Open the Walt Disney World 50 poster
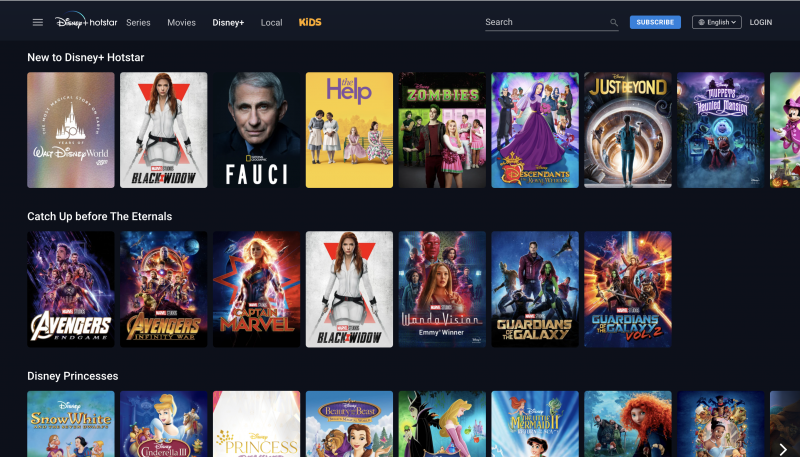The height and width of the screenshot is (457, 800). [x=71, y=130]
